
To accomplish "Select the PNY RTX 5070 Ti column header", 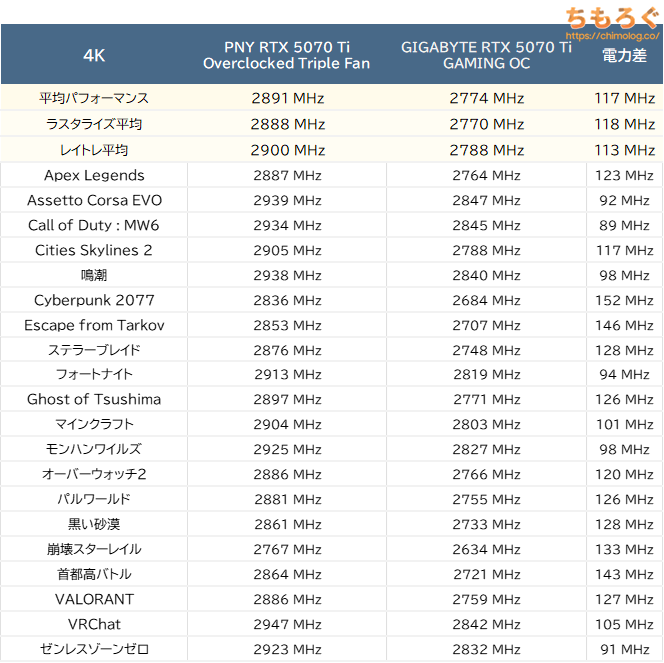I will (x=287, y=55).
